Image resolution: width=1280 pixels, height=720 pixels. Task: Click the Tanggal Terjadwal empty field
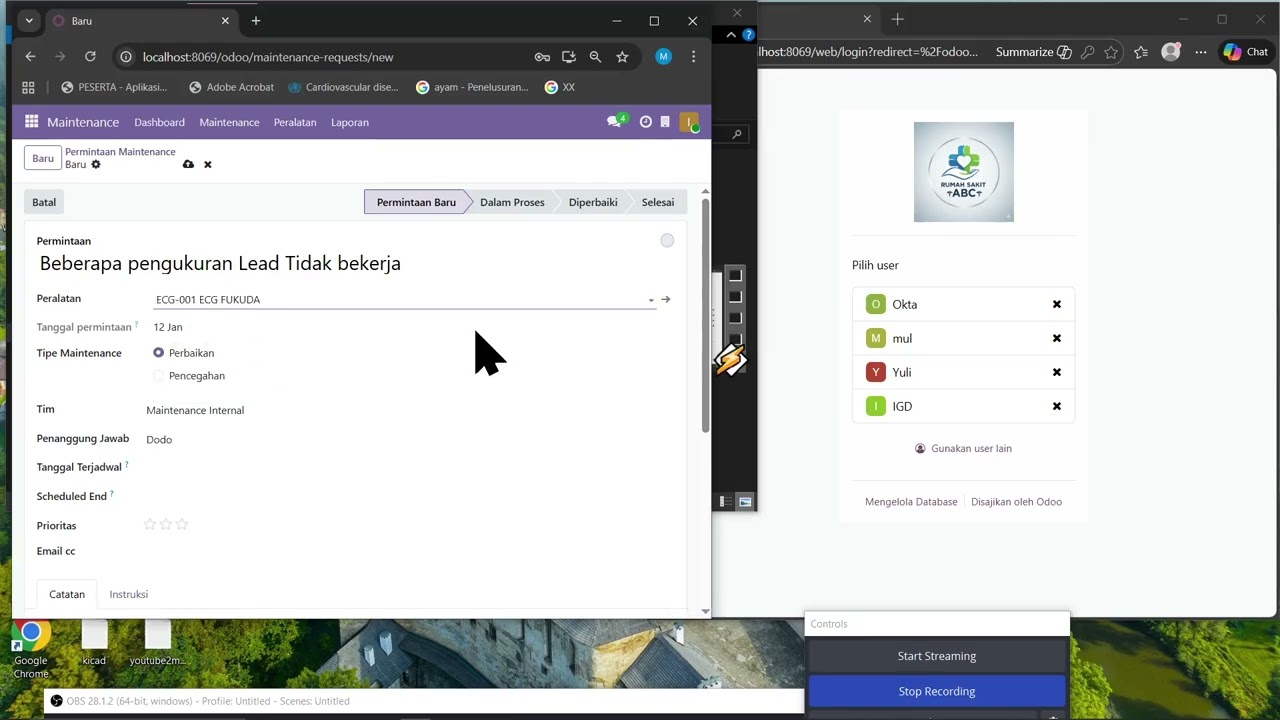point(400,467)
